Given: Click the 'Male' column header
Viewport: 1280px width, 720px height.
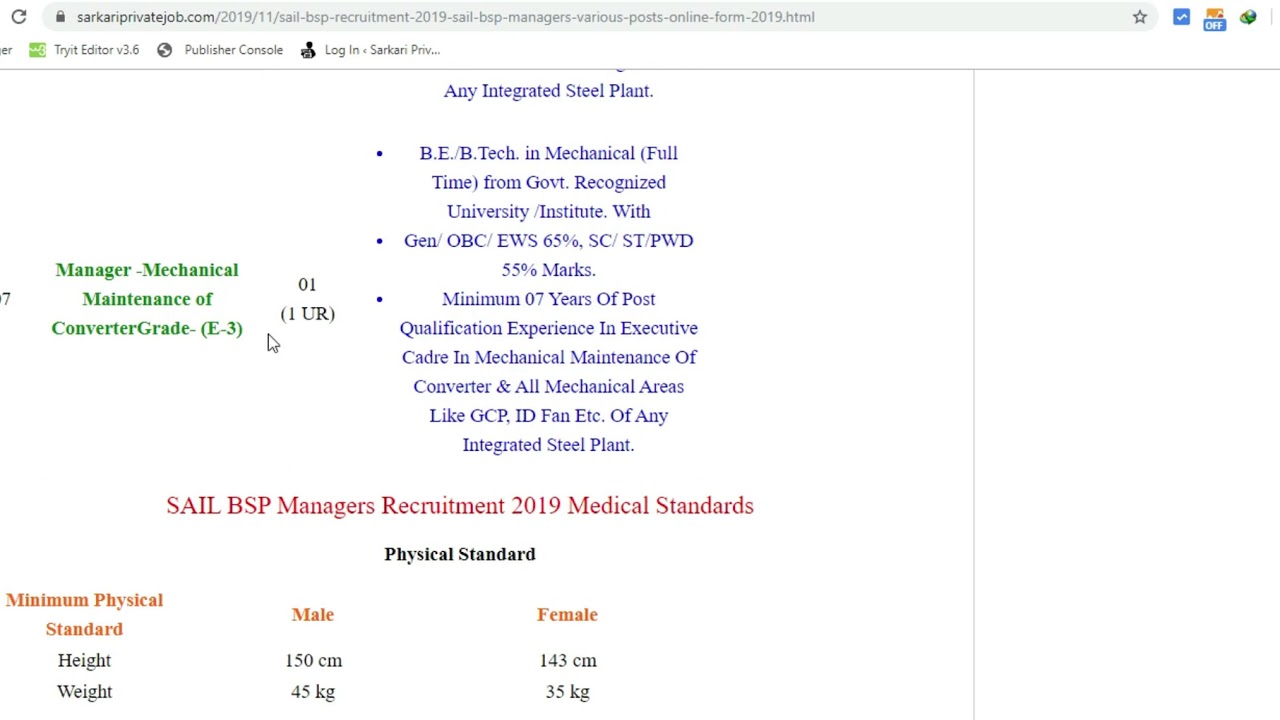Looking at the screenshot, I should coord(313,615).
